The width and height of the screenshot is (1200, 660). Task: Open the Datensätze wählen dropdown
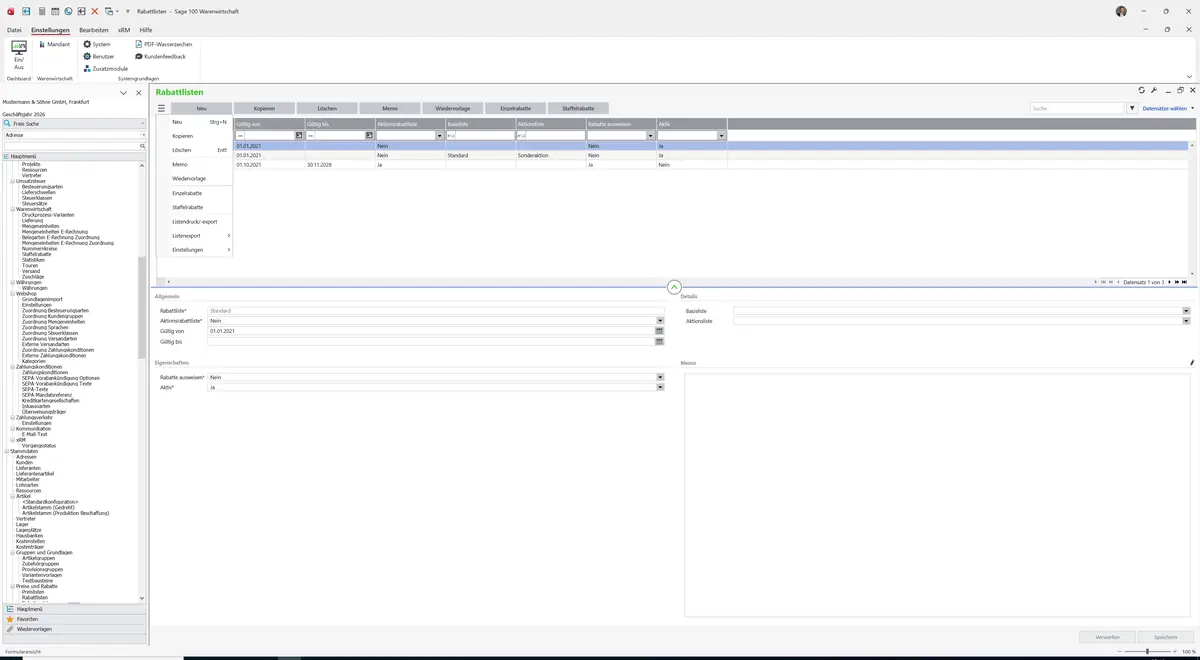1168,108
